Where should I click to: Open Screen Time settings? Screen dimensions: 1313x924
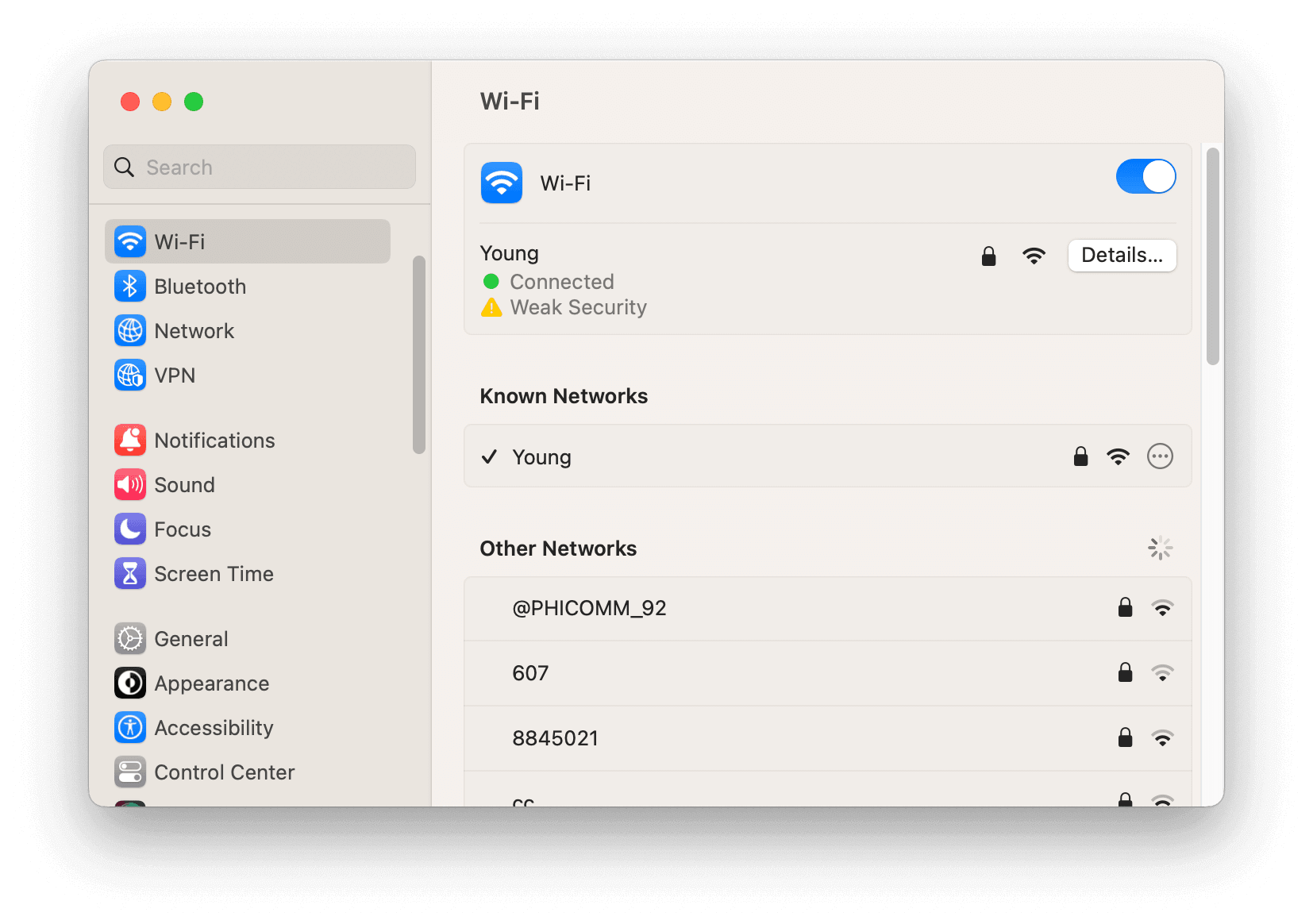pyautogui.click(x=248, y=573)
